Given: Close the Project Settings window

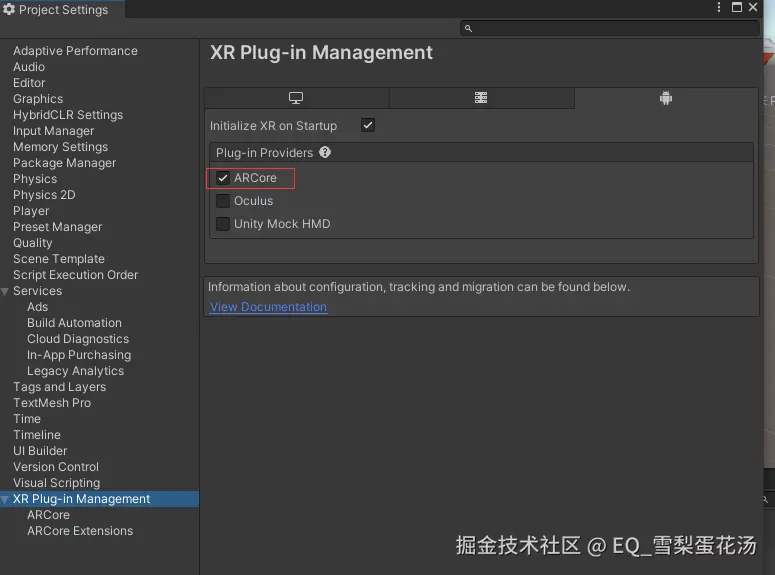Looking at the screenshot, I should coord(753,7).
